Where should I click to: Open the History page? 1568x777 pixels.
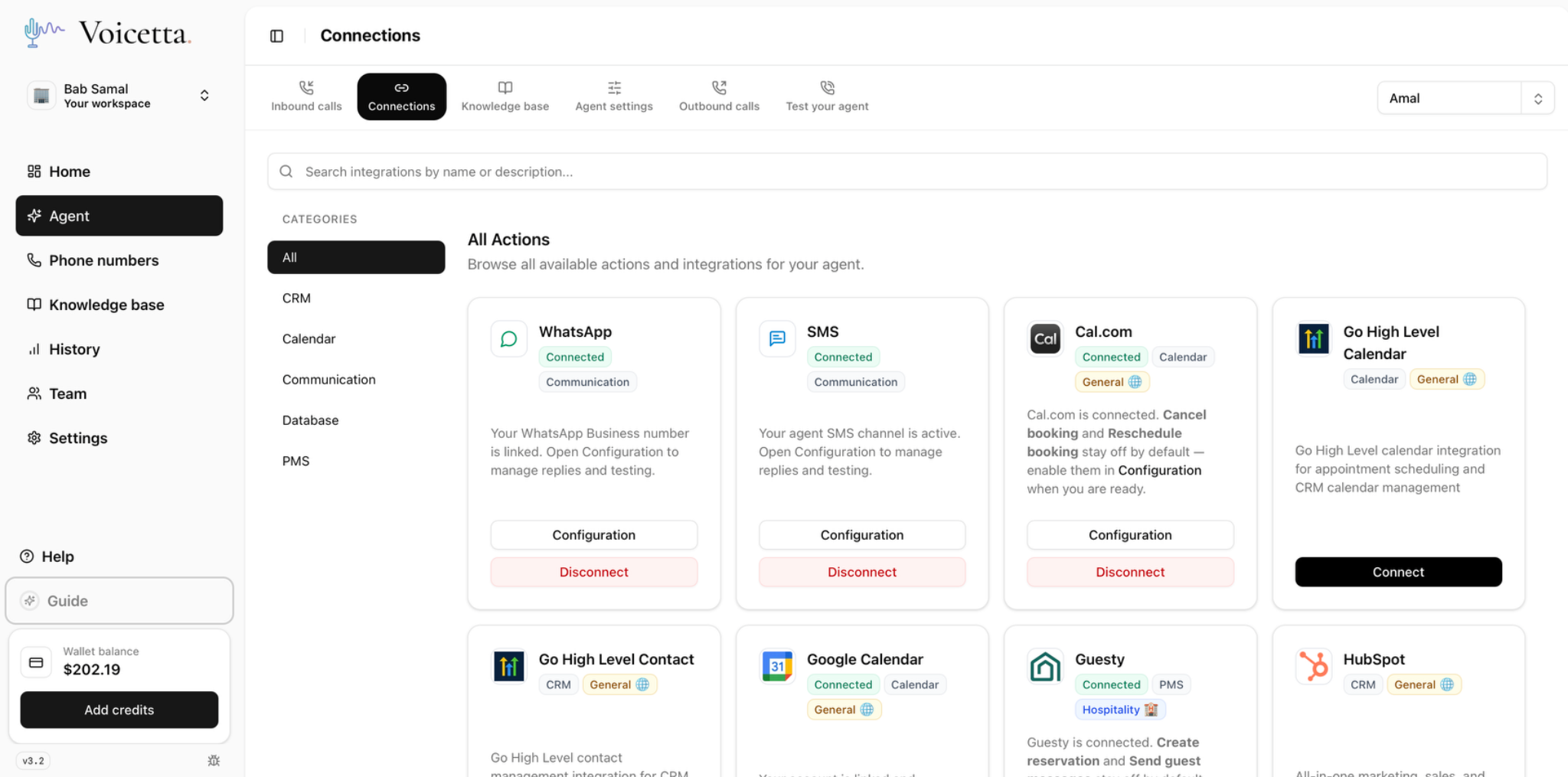click(x=119, y=349)
